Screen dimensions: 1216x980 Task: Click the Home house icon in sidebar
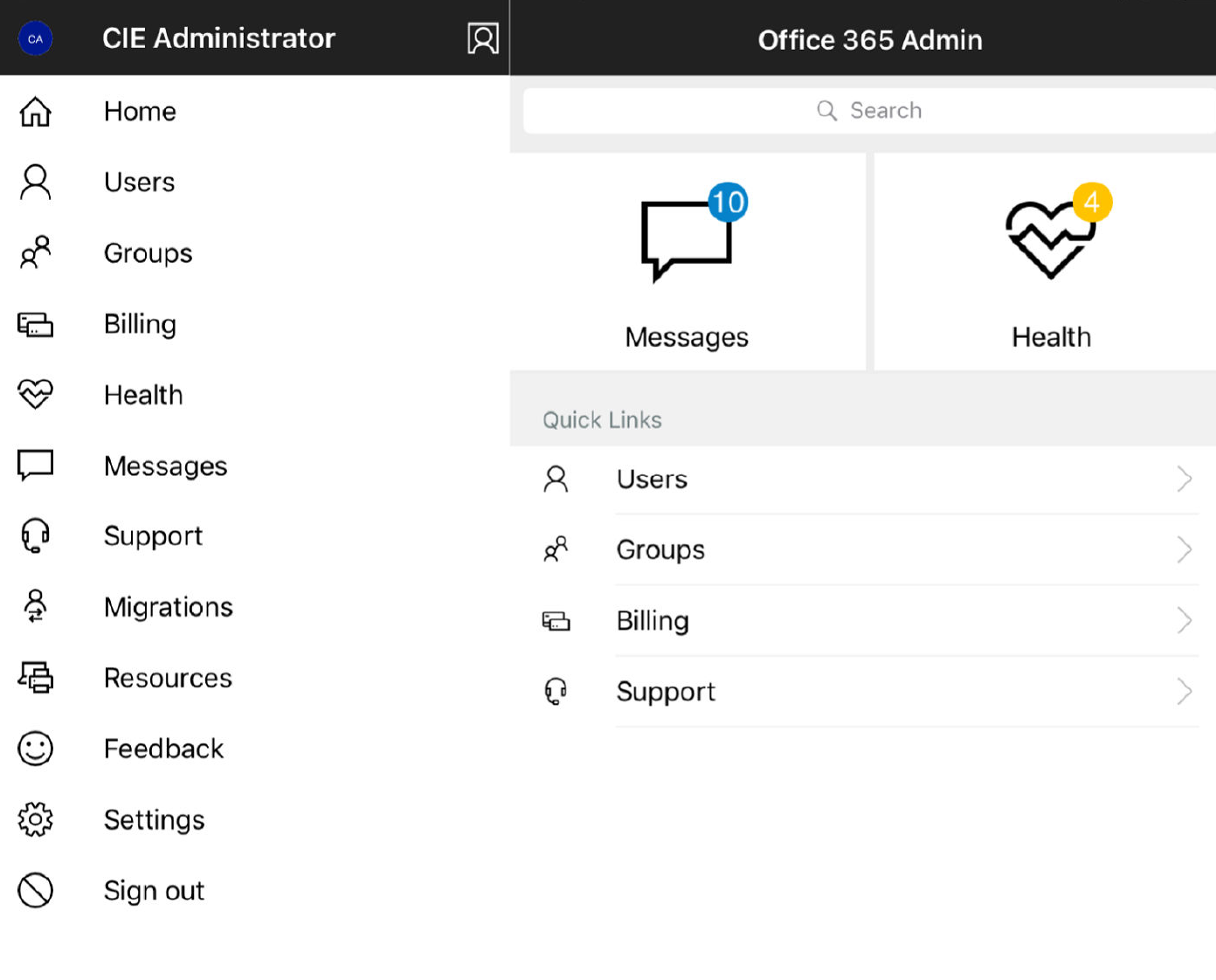(x=36, y=112)
